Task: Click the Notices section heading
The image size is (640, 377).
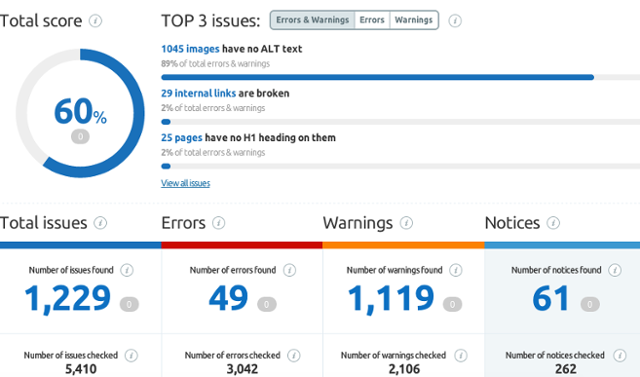Action: 512,223
